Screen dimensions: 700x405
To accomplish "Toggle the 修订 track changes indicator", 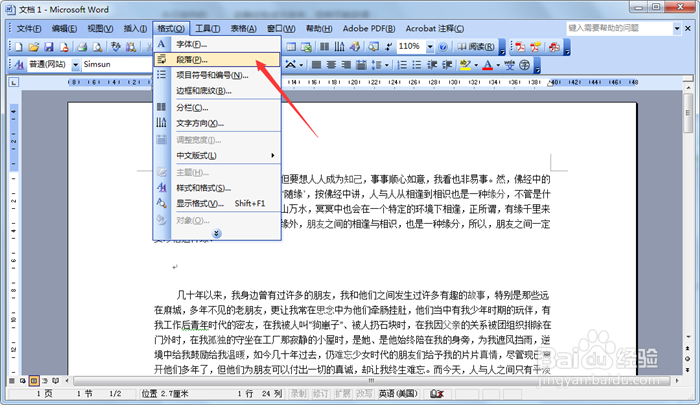I will coord(320,394).
